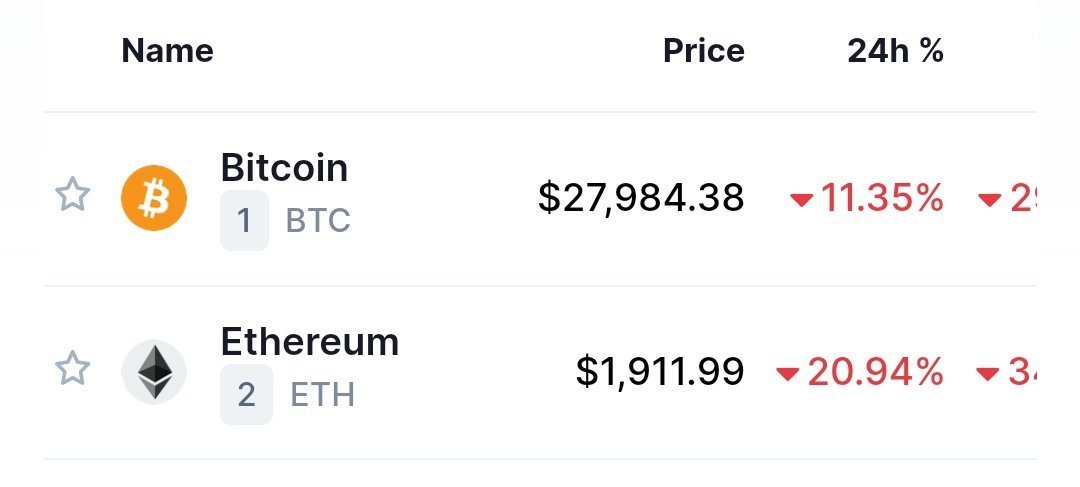Select the Bitcoin price $27,984.38
1080x487 pixels.
point(641,198)
